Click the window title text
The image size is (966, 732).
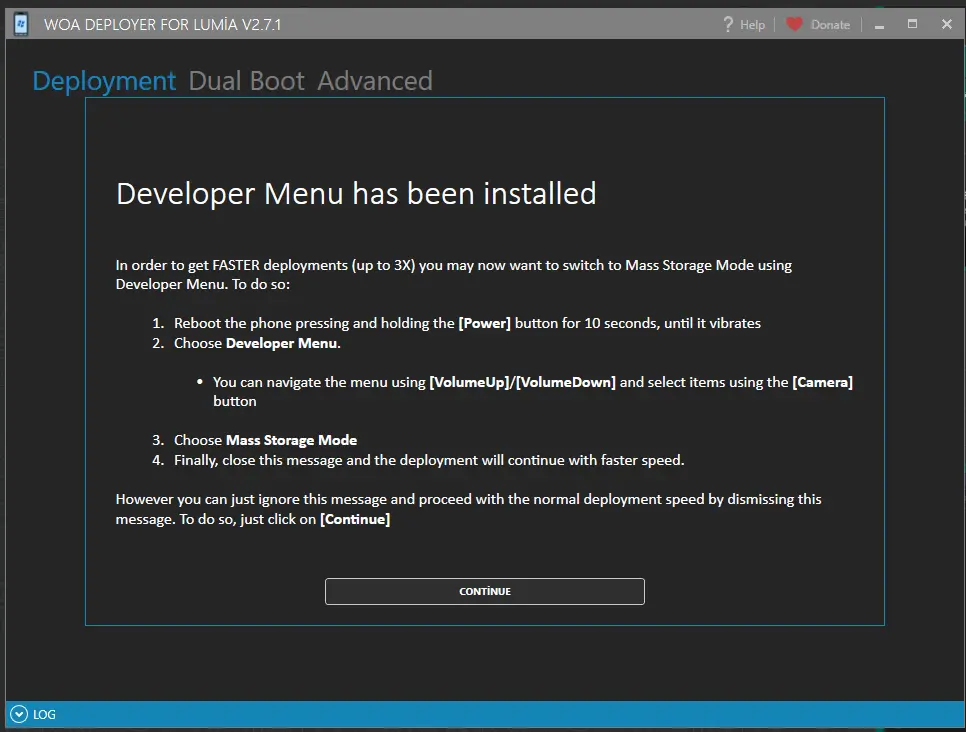[x=163, y=25]
